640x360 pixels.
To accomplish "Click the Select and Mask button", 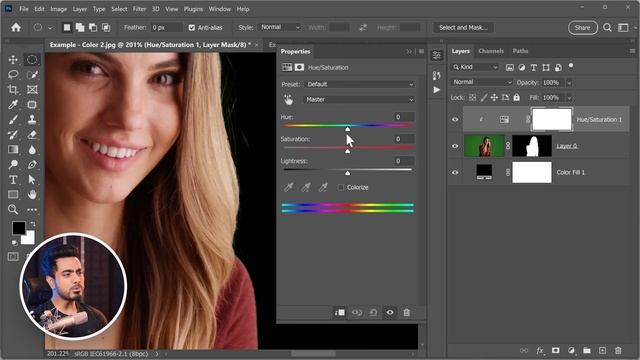I will click(x=463, y=27).
